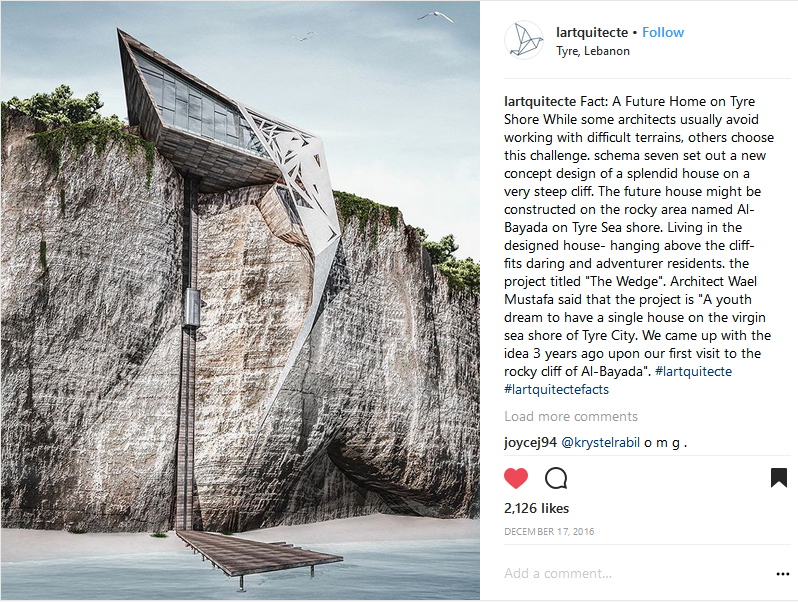Expand Load more comments
The height and width of the screenshot is (602, 798).
[x=571, y=416]
